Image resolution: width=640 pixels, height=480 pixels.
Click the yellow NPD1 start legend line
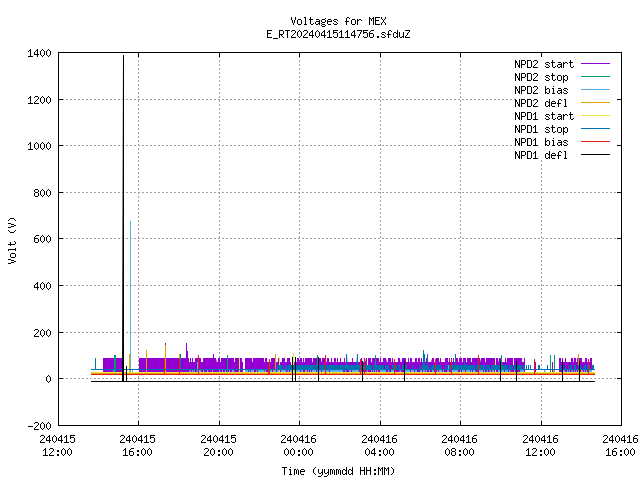[x=596, y=116]
